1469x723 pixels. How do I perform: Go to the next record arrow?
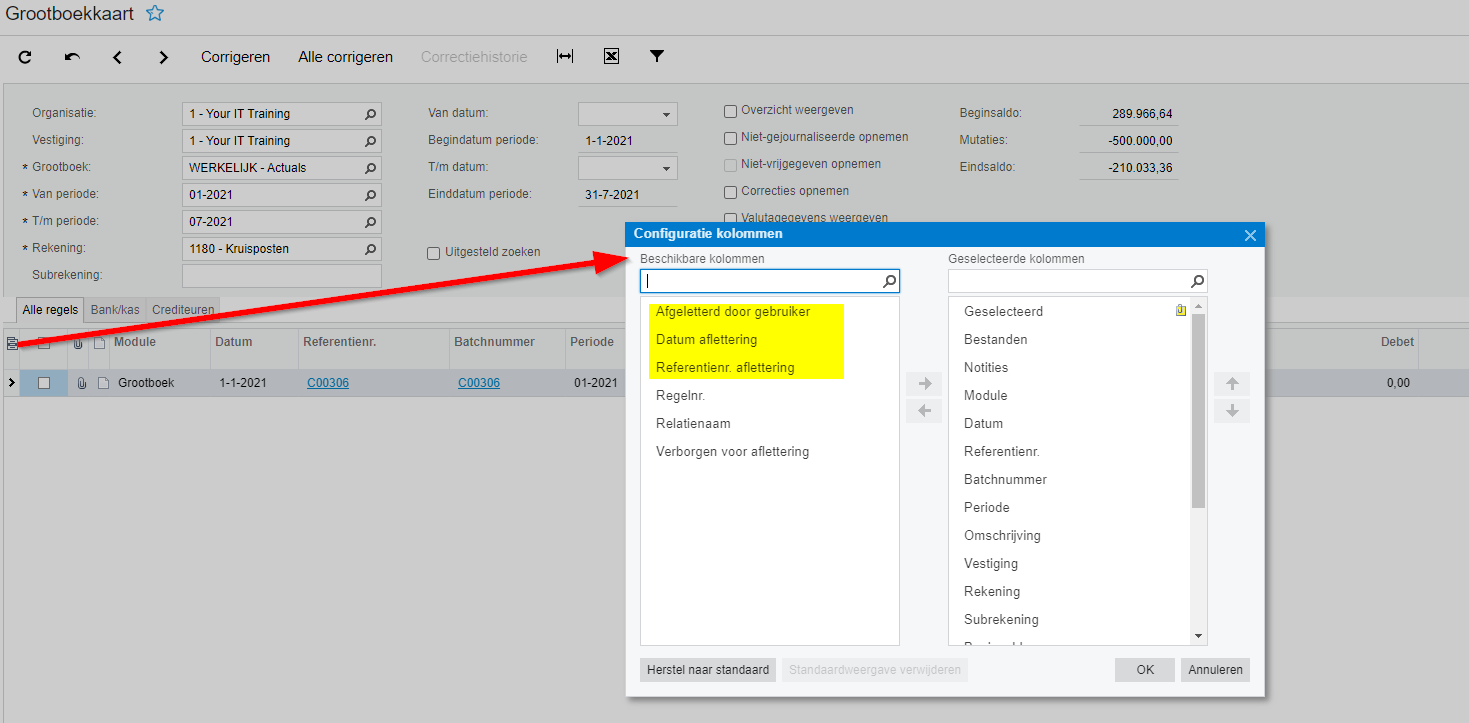[x=164, y=57]
